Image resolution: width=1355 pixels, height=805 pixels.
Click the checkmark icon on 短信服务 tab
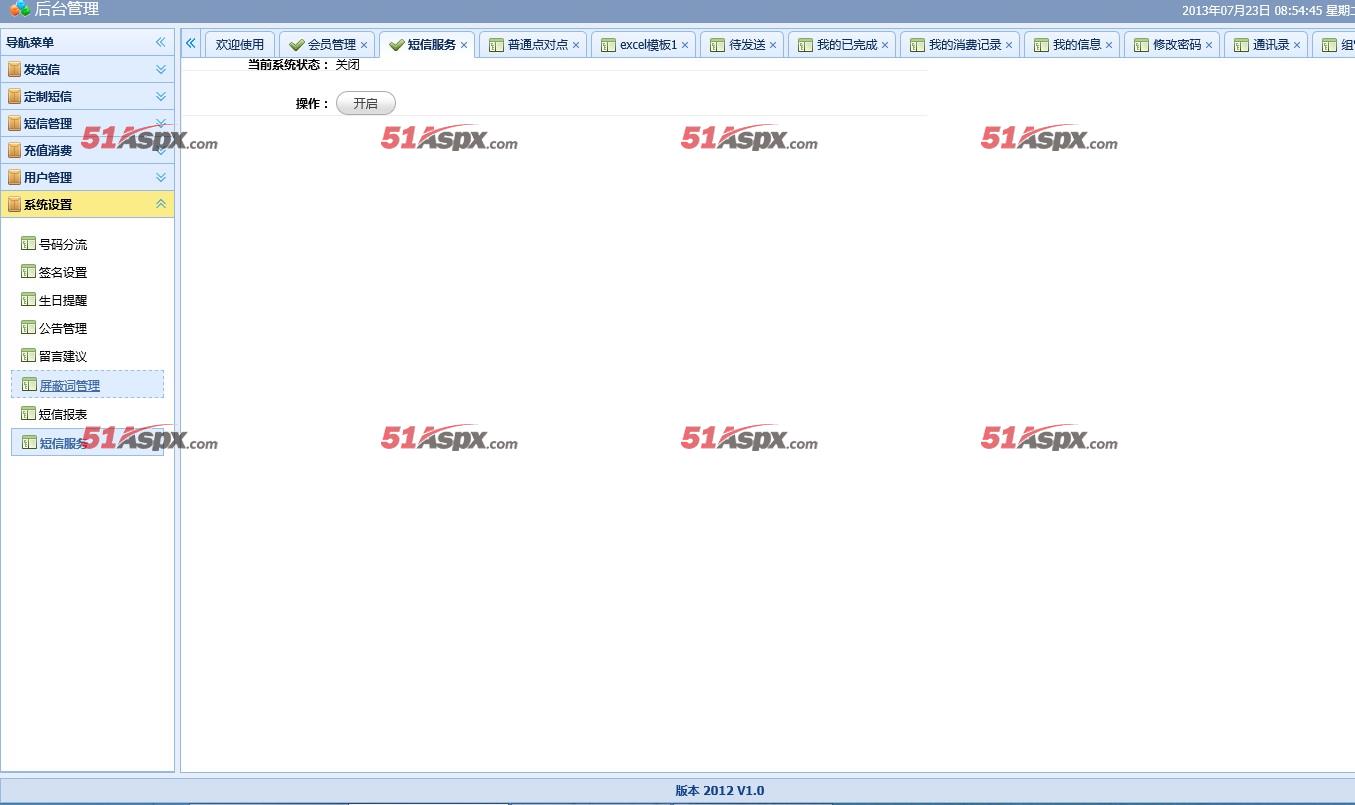[x=396, y=45]
